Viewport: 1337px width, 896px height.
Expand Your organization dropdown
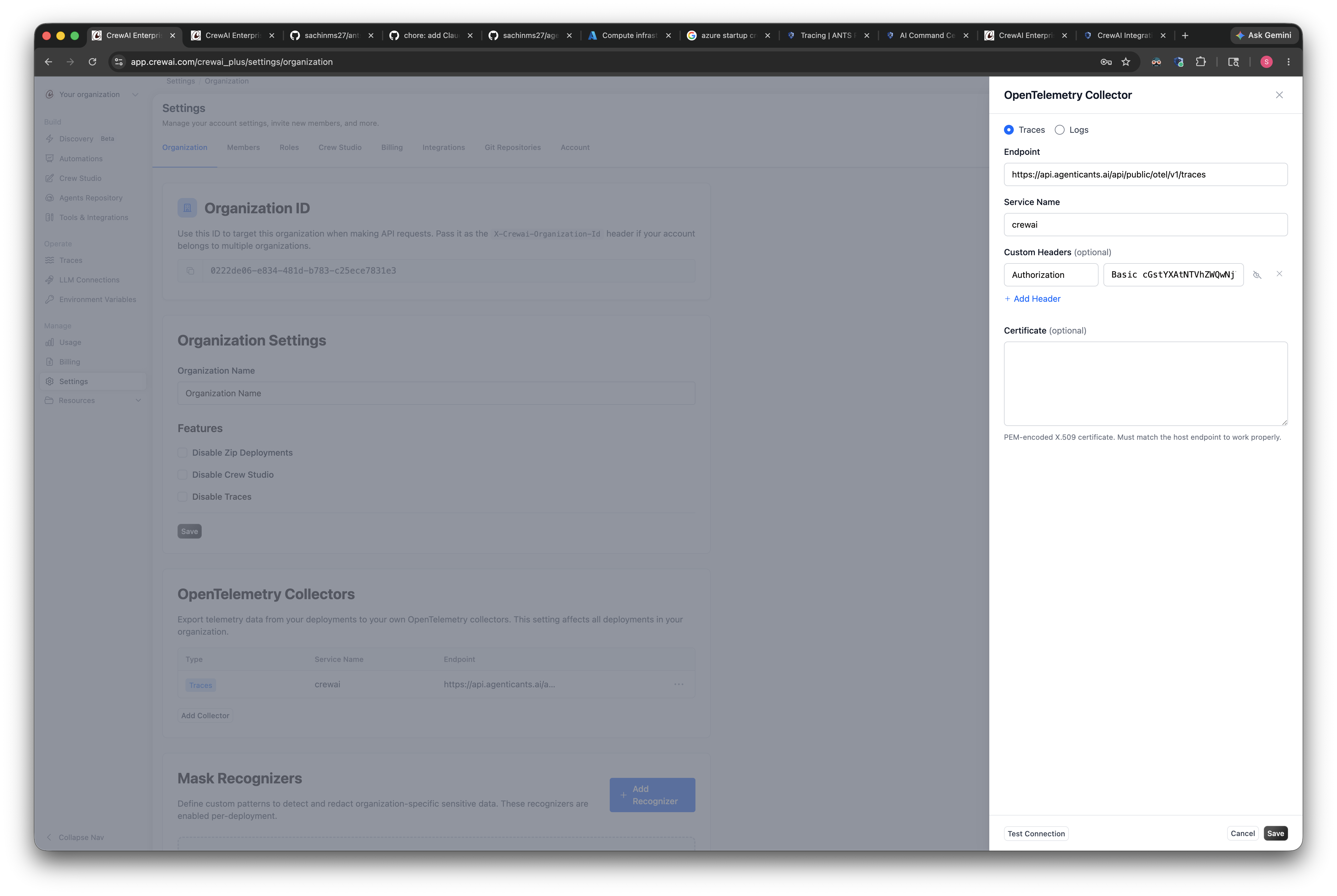point(92,94)
